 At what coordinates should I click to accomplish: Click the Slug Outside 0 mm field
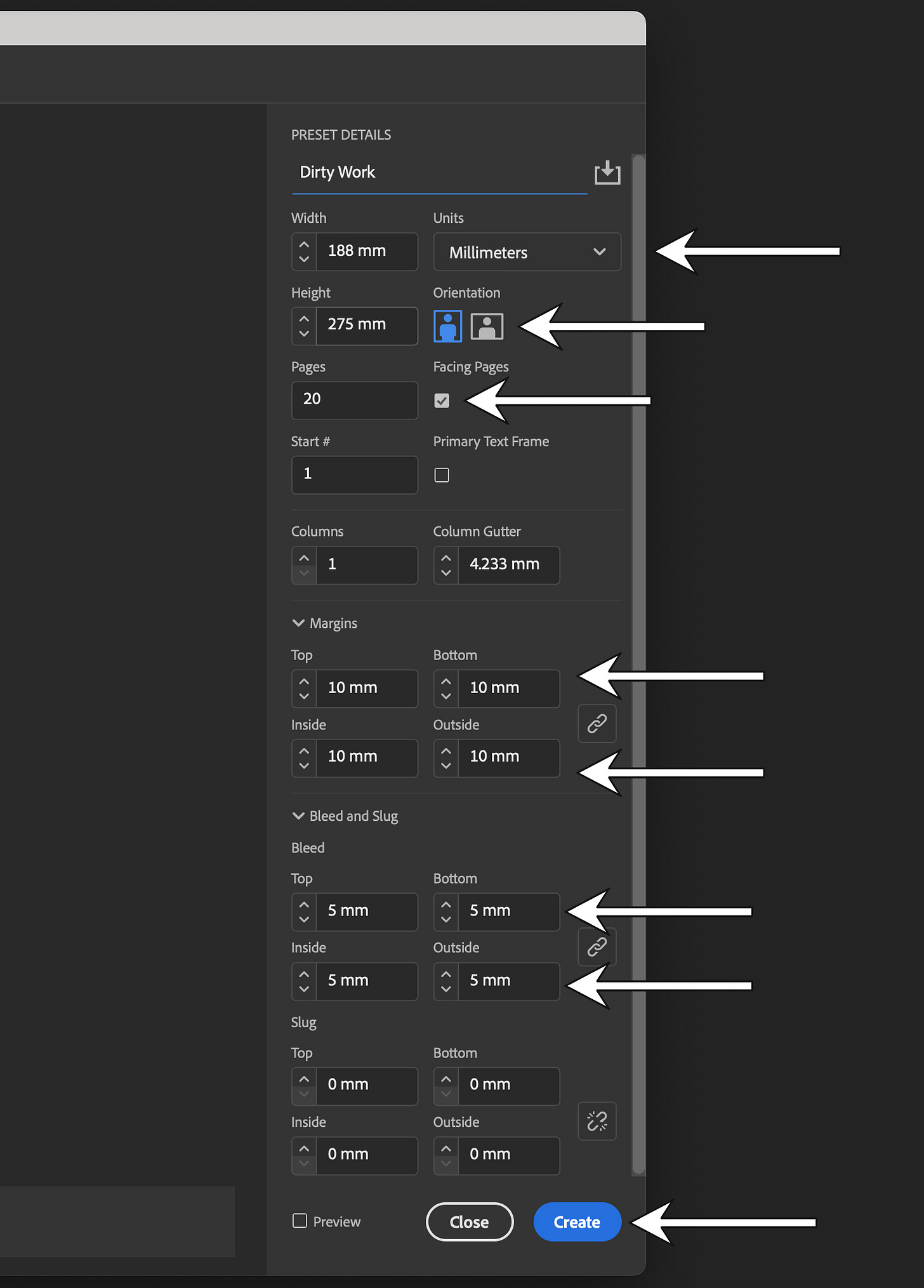[x=509, y=1156]
